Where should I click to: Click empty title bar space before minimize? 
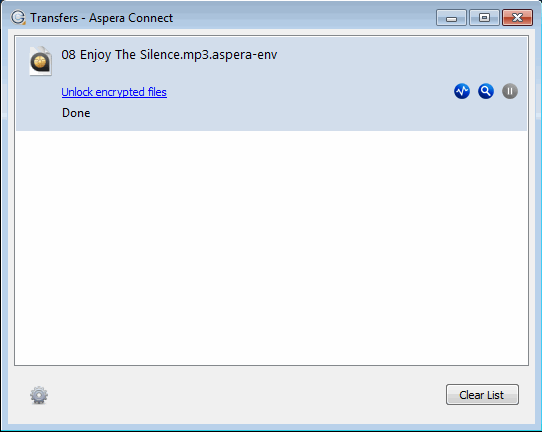[x=304, y=18]
